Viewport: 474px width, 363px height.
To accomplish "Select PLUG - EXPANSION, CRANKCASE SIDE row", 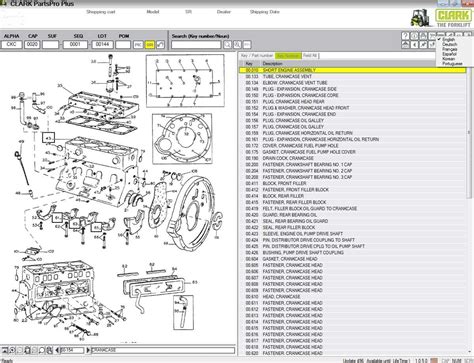I will (x=353, y=89).
